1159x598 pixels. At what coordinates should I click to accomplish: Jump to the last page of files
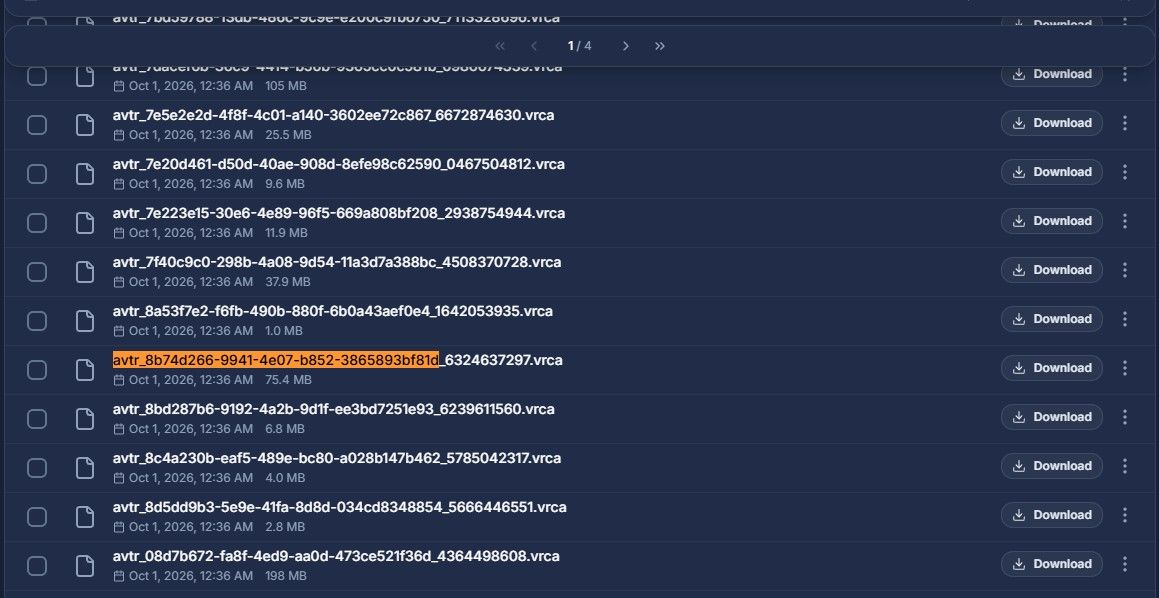tap(660, 46)
